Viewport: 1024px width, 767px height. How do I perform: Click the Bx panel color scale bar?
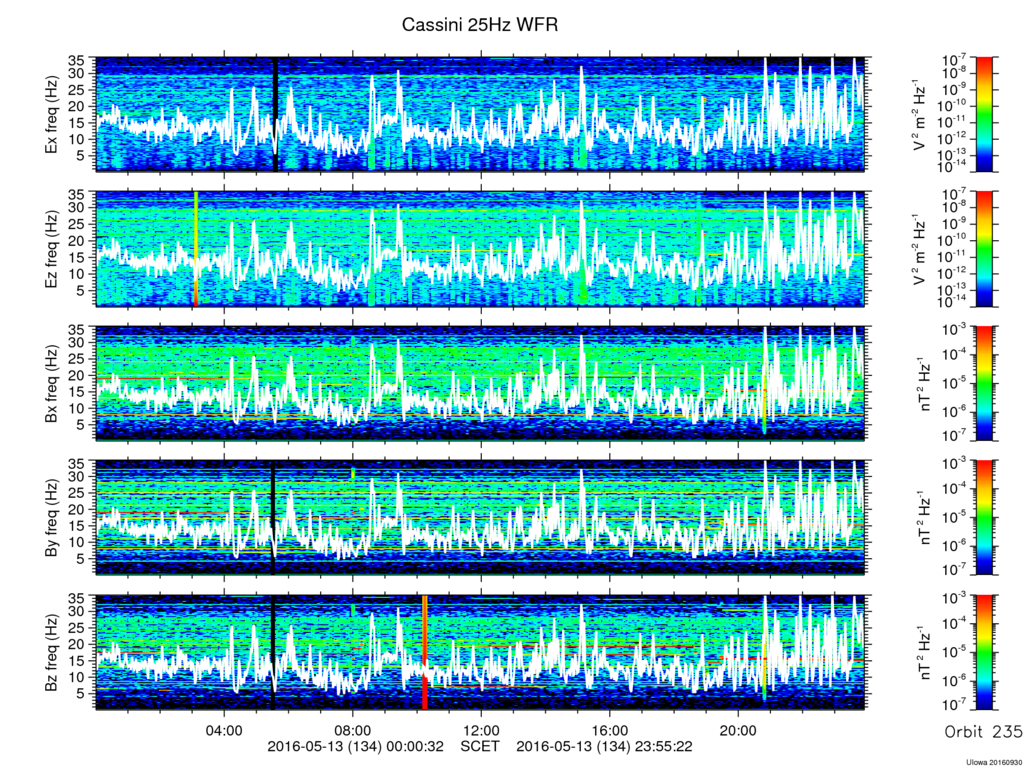click(x=984, y=383)
